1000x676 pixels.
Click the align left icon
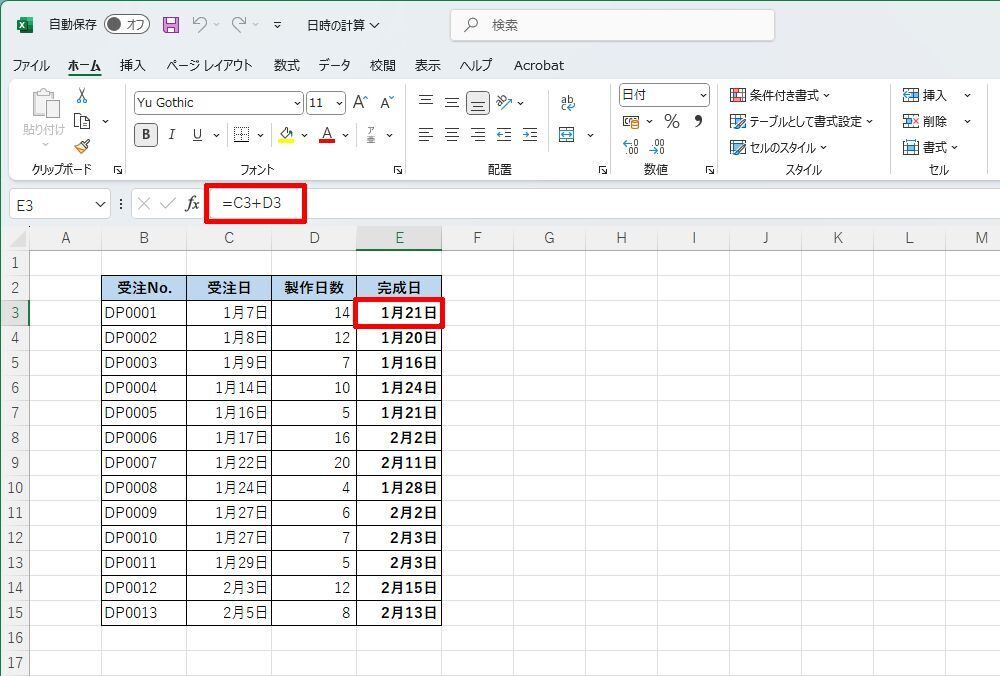(x=426, y=135)
